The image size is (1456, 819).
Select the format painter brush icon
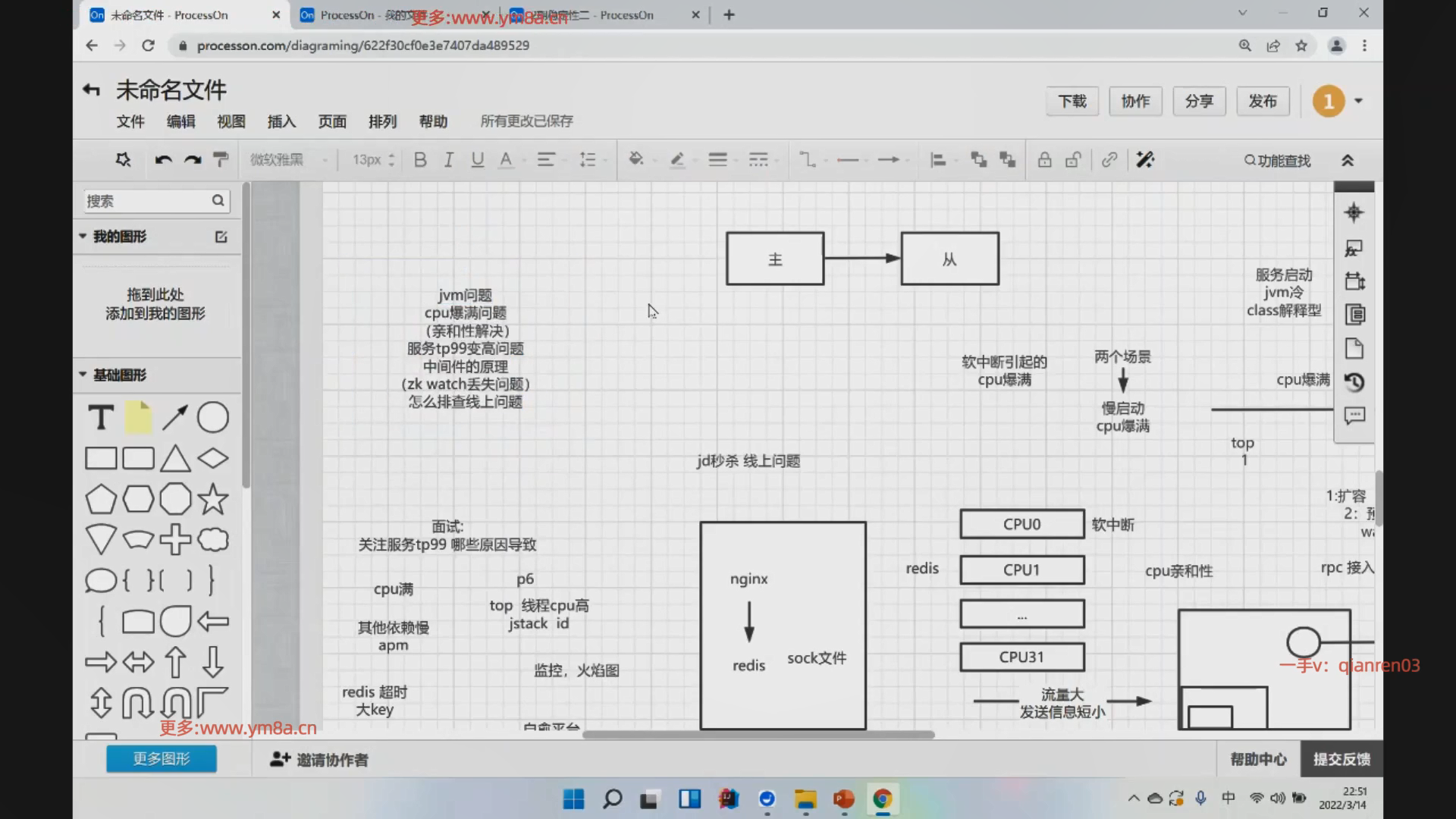(221, 160)
